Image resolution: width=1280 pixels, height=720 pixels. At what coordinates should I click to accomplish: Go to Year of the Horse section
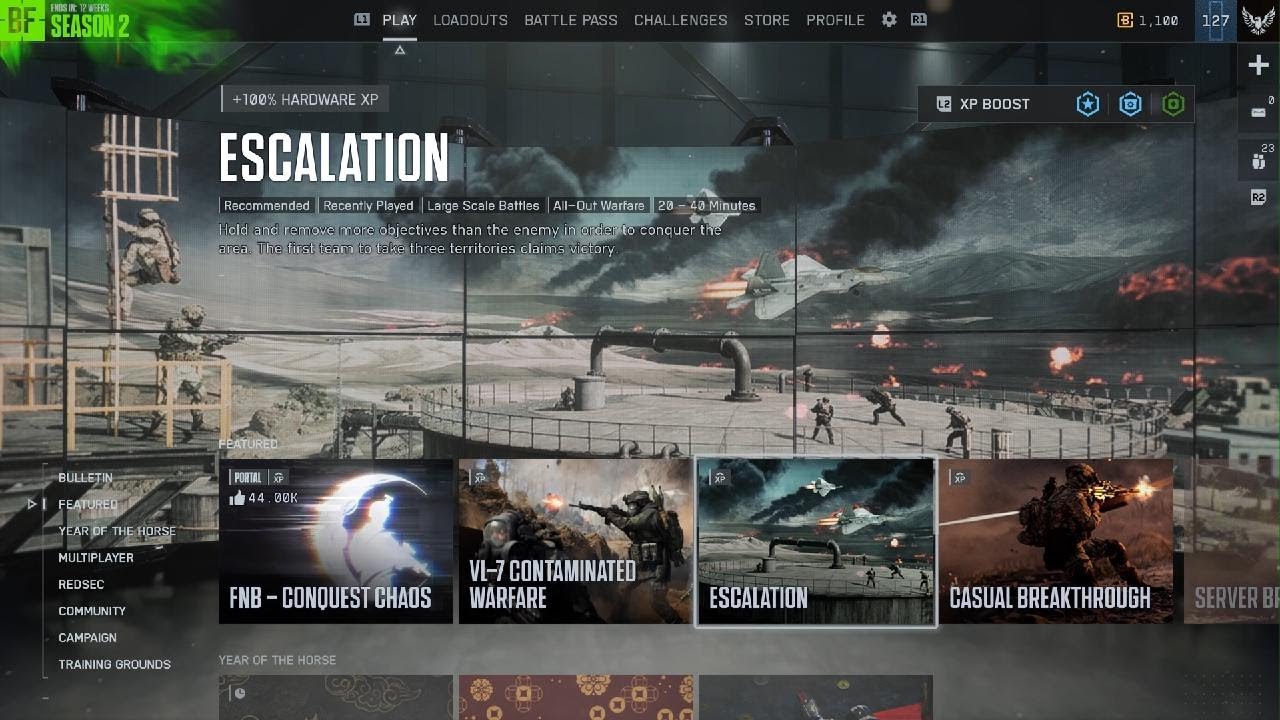pyautogui.click(x=117, y=531)
